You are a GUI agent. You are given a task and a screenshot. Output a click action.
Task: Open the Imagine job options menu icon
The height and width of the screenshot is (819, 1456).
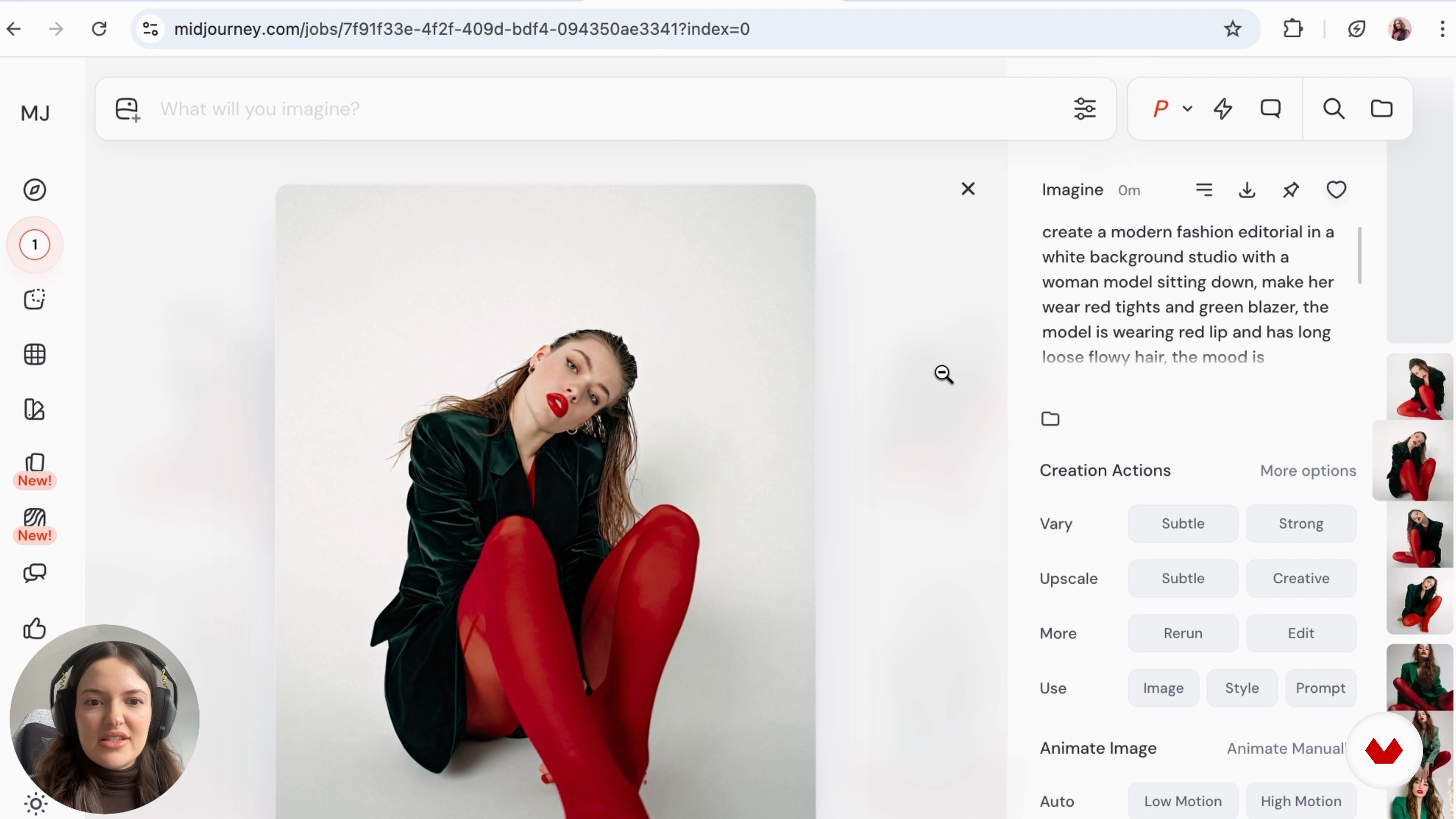coord(1204,190)
